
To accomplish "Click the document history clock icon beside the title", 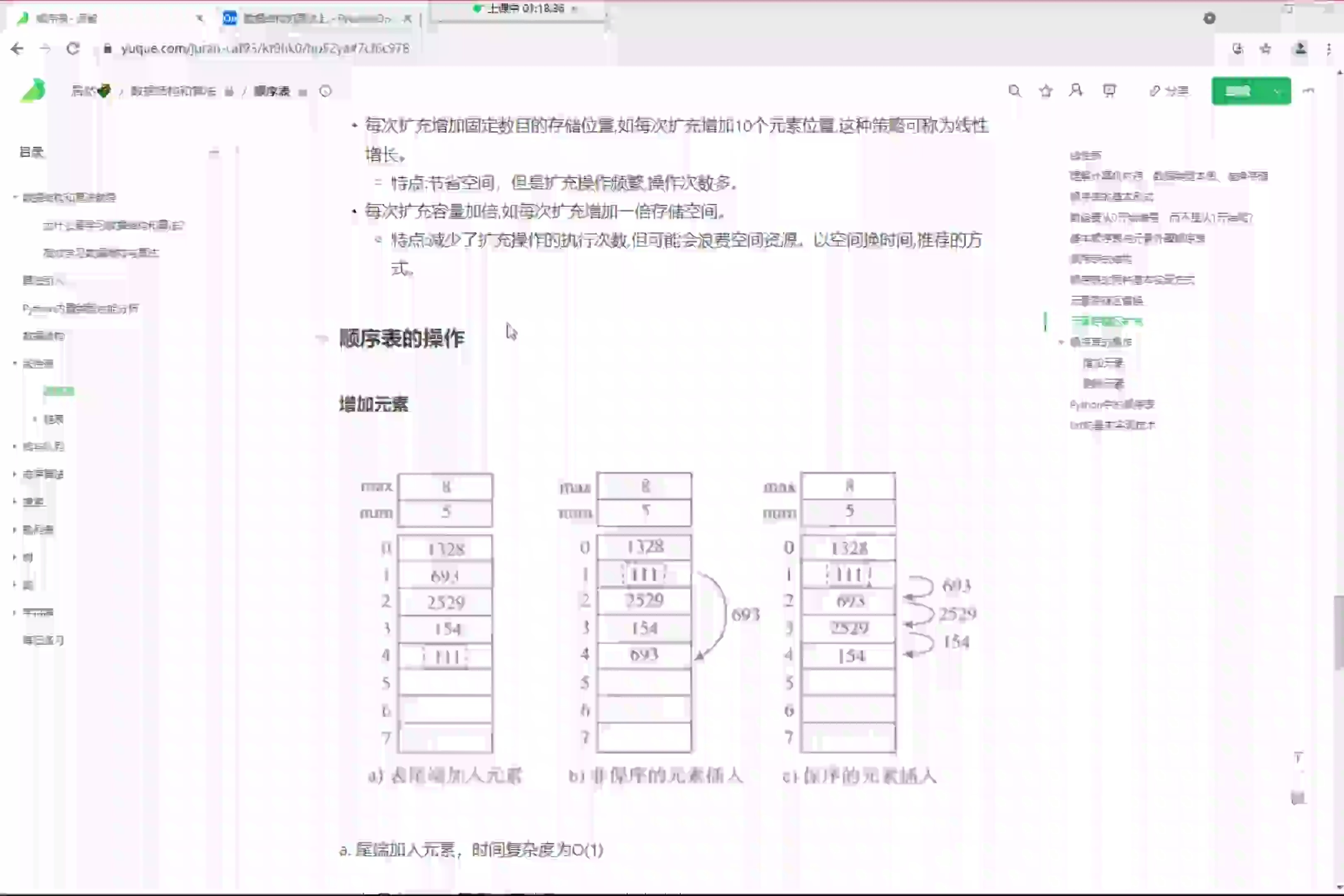I will coord(326,91).
